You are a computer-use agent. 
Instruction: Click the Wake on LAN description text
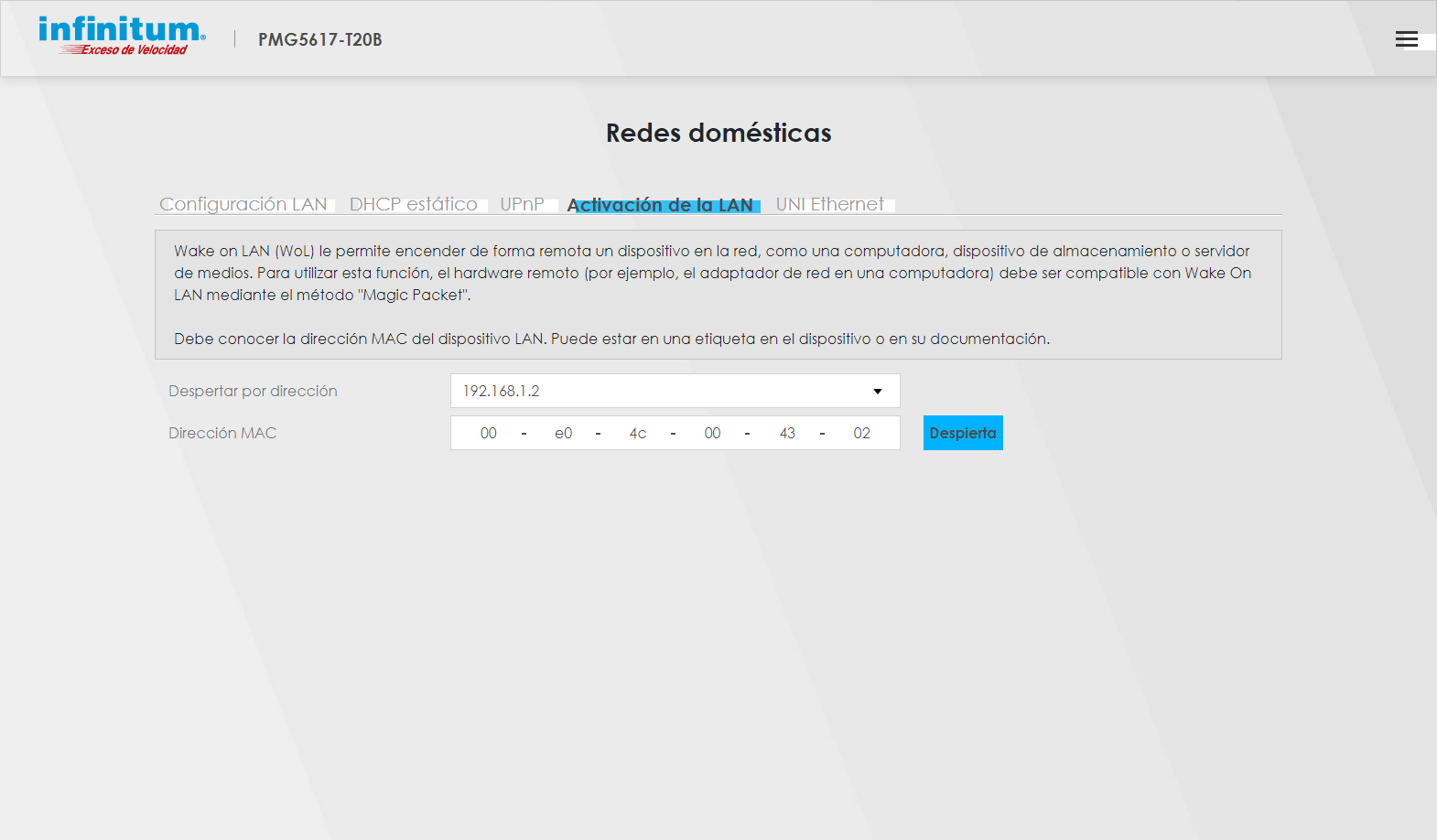(711, 273)
